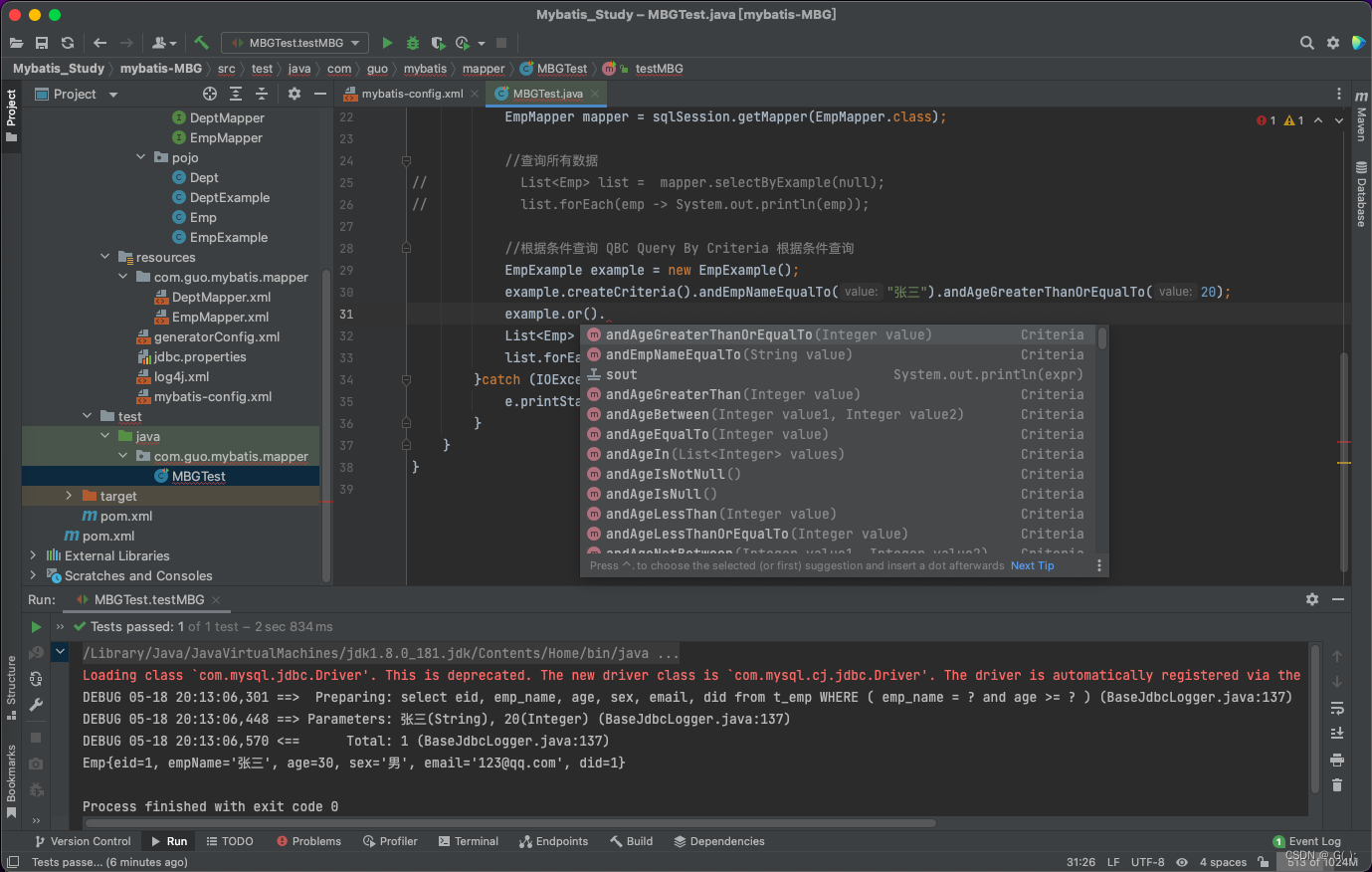Collapse all in the Project panel
The width and height of the screenshot is (1372, 872).
pos(262,94)
